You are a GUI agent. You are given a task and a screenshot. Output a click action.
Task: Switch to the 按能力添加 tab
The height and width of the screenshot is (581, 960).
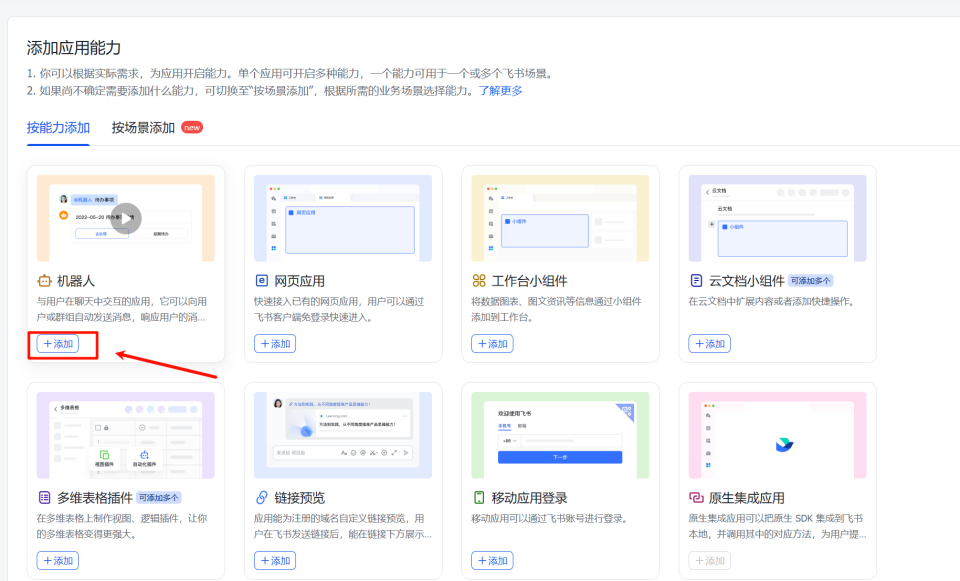(58, 128)
